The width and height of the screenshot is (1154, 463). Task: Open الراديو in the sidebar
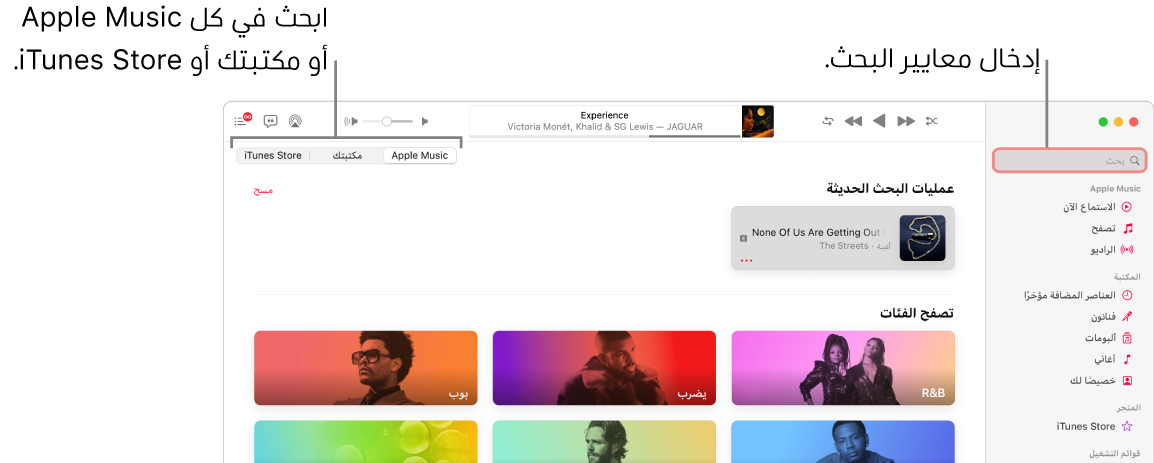coord(1112,250)
